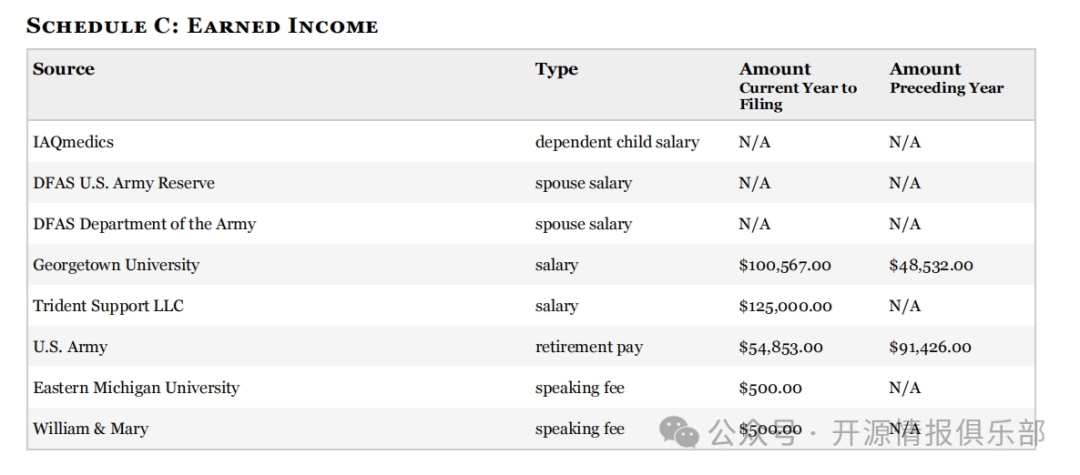The height and width of the screenshot is (475, 1080).
Task: Select the Eastern Michigan University row
Action: pyautogui.click(x=136, y=388)
